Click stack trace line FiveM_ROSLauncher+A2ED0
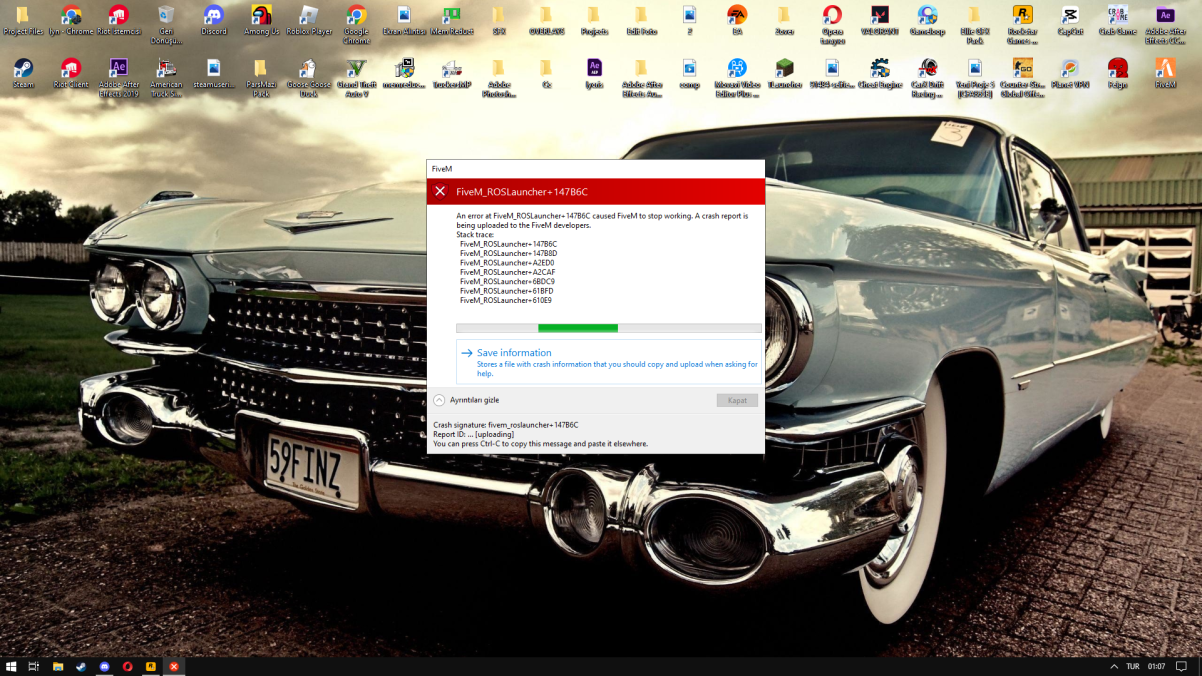Screen dimensions: 1202x676 pos(507,263)
